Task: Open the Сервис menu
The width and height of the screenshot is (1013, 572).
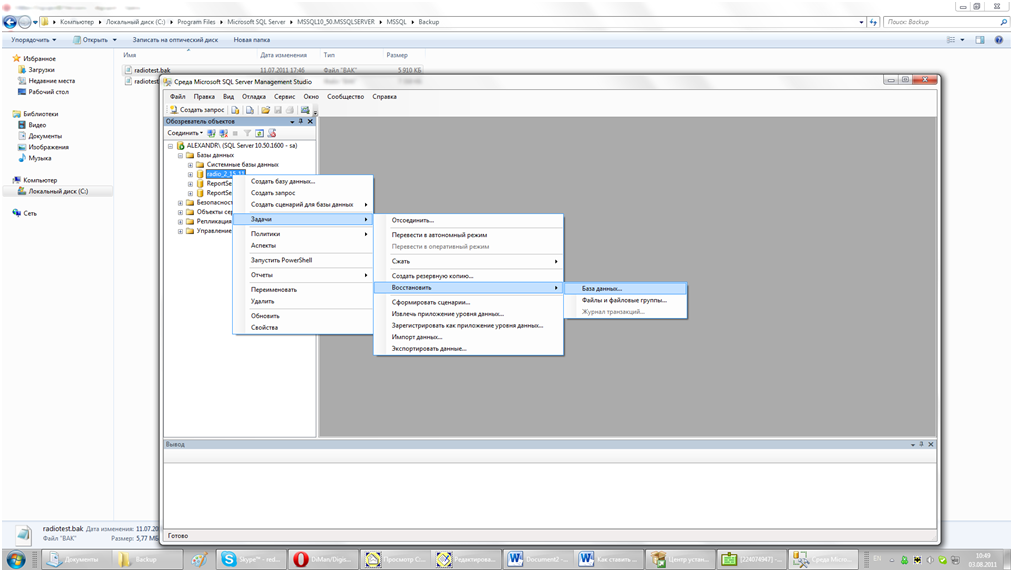Action: 284,97
